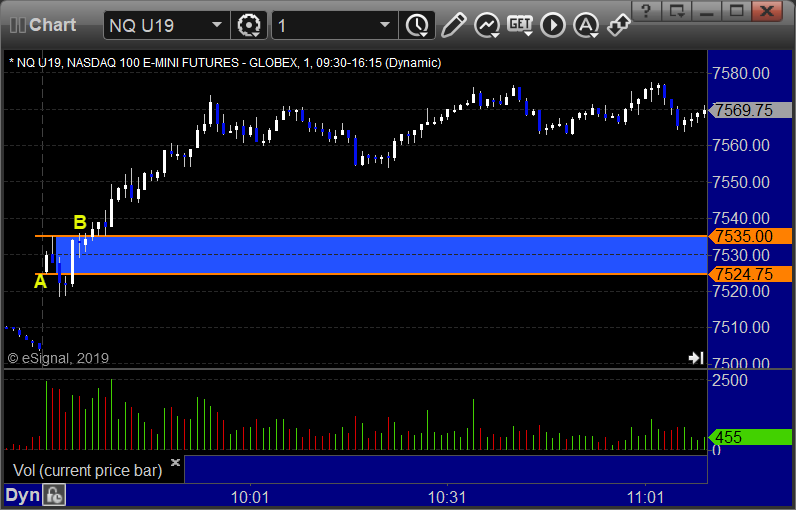This screenshot has height=510, width=796.
Task: Maximize the chart window
Action: click(737, 11)
